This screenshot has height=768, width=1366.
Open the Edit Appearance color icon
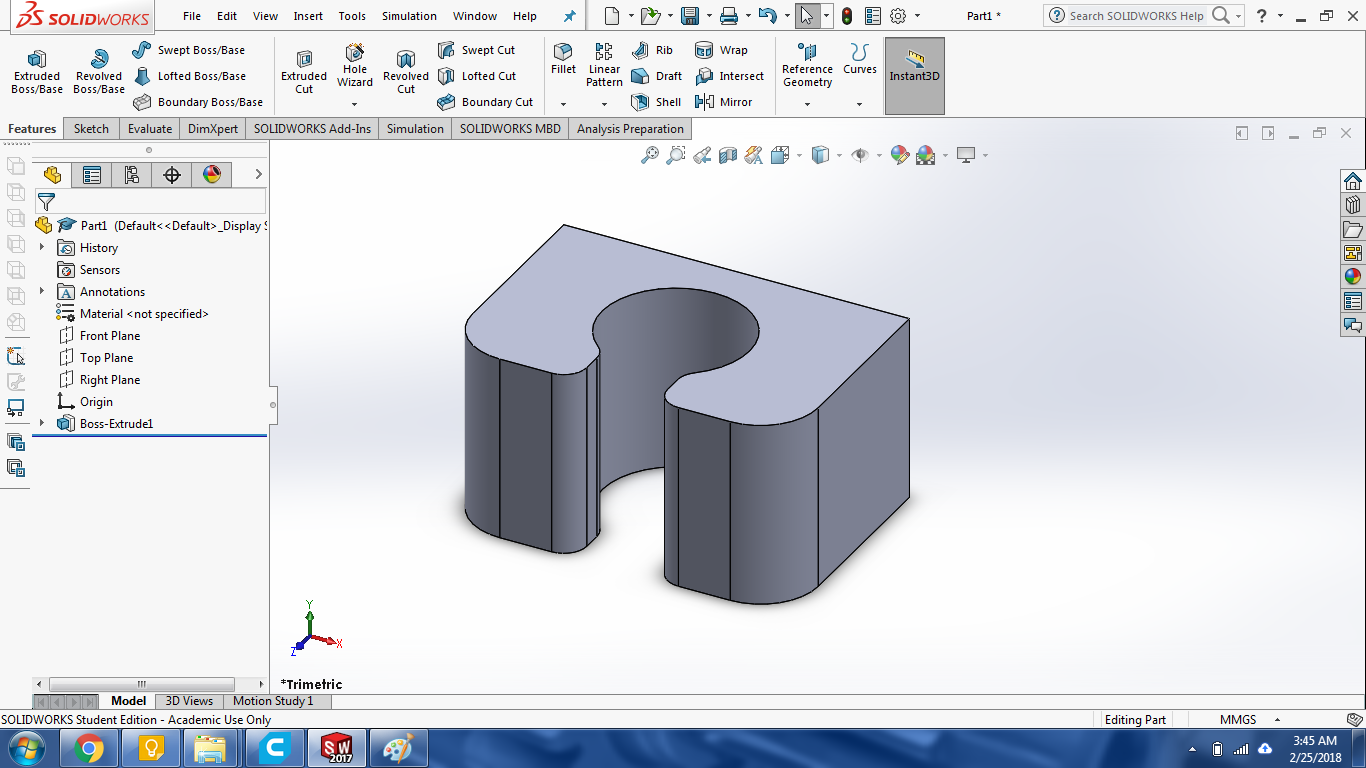pyautogui.click(x=899, y=155)
